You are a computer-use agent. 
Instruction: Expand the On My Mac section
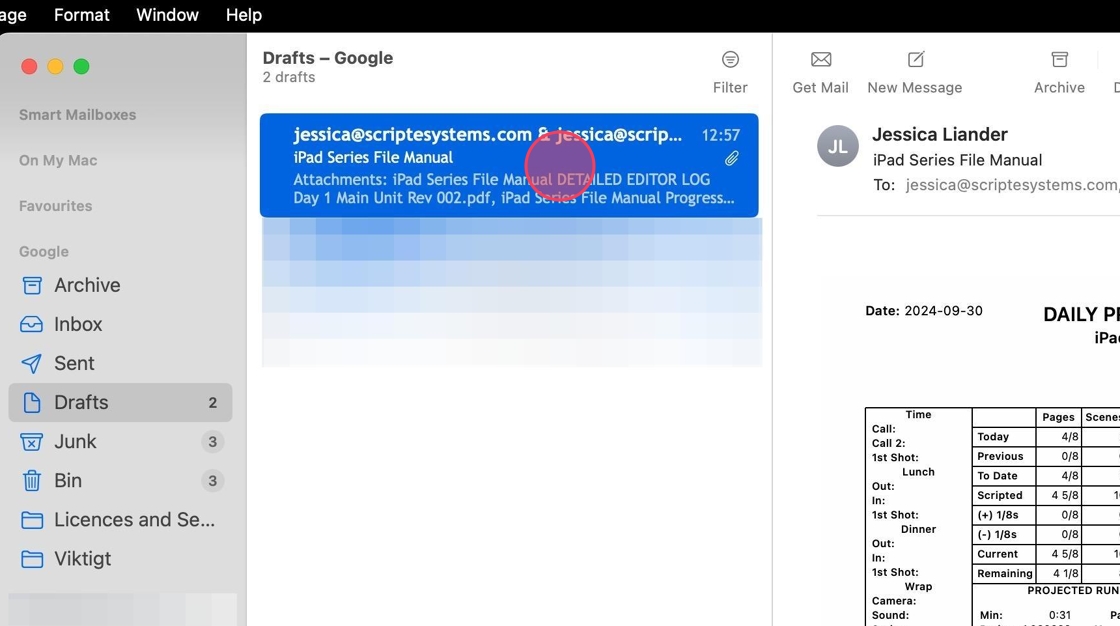pos(58,161)
